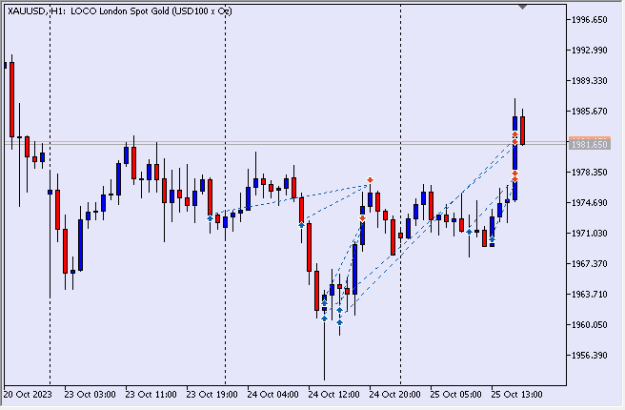Click the upper buy arrow on the 24 Oct 16:00 candle

[x=340, y=310]
